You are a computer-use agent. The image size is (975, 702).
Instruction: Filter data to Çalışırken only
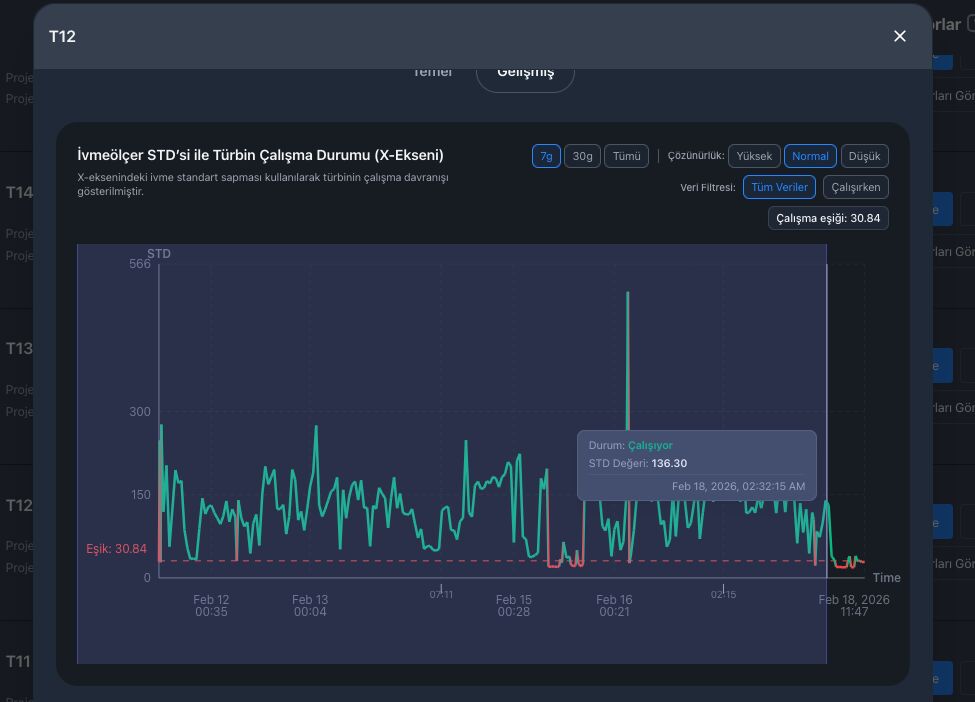tap(856, 187)
